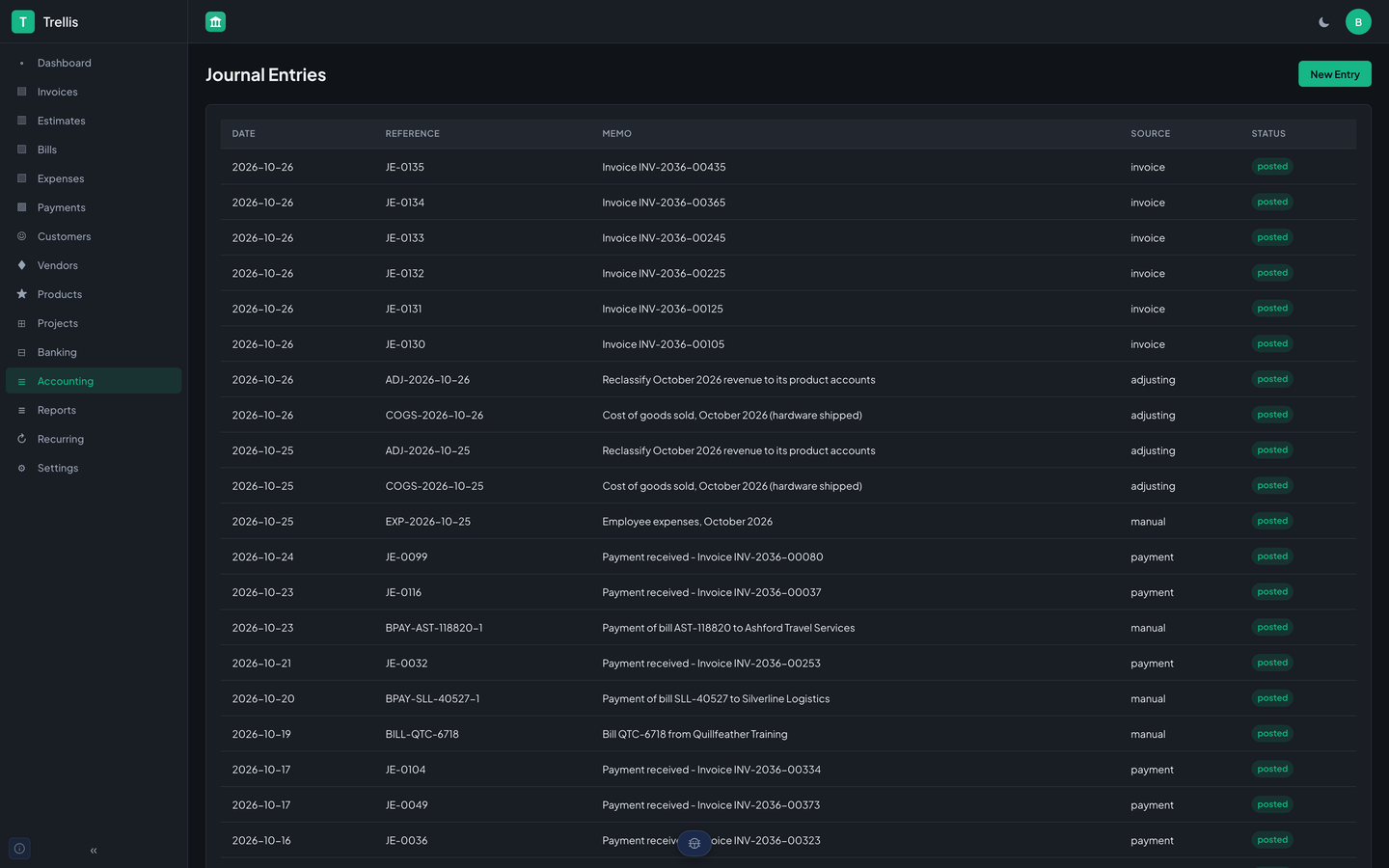Click the info icon at sidebar bottom

pyautogui.click(x=19, y=849)
